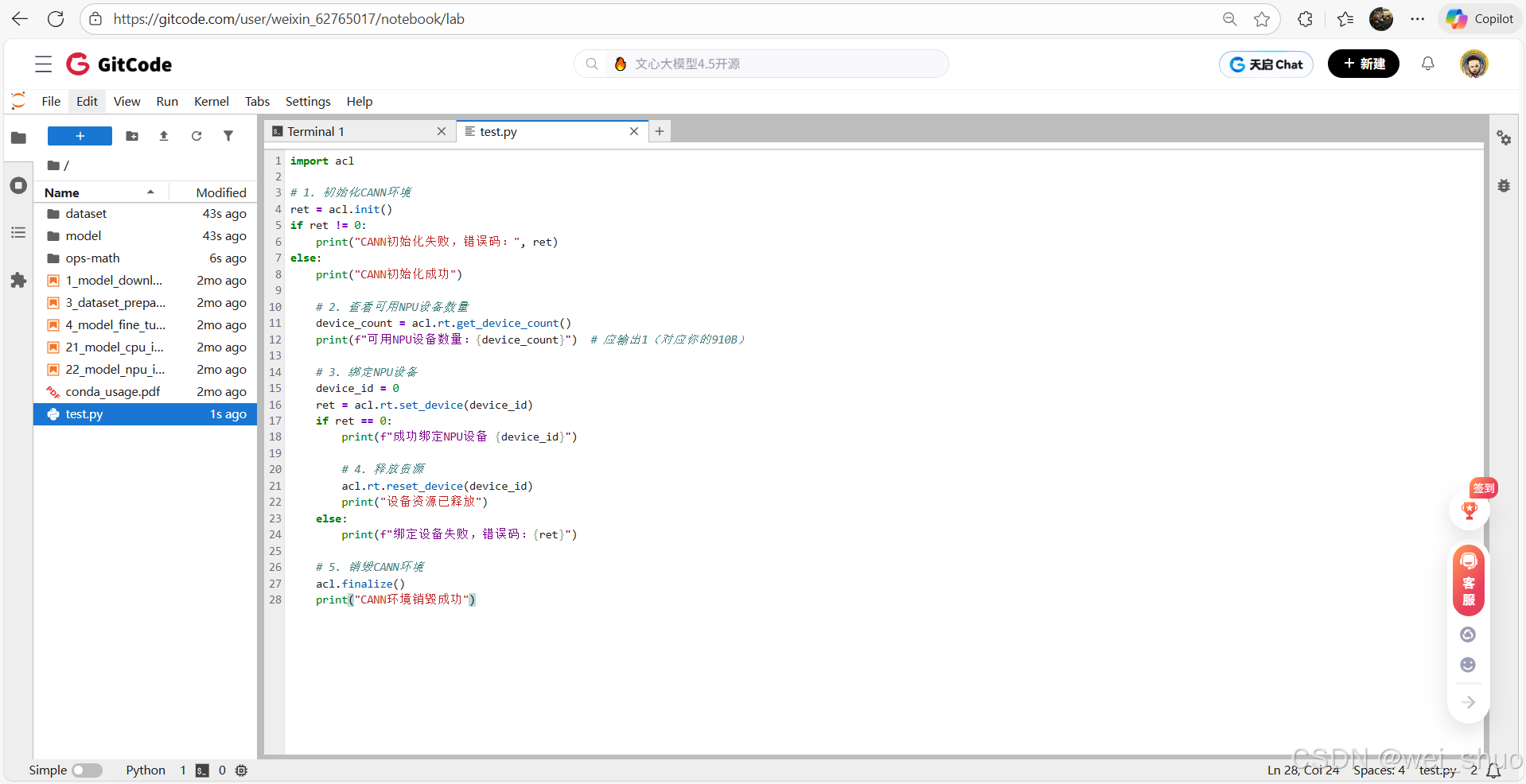The width and height of the screenshot is (1526, 784).
Task: Select the 3_dataset_prepa... notebook
Action: 145,303
